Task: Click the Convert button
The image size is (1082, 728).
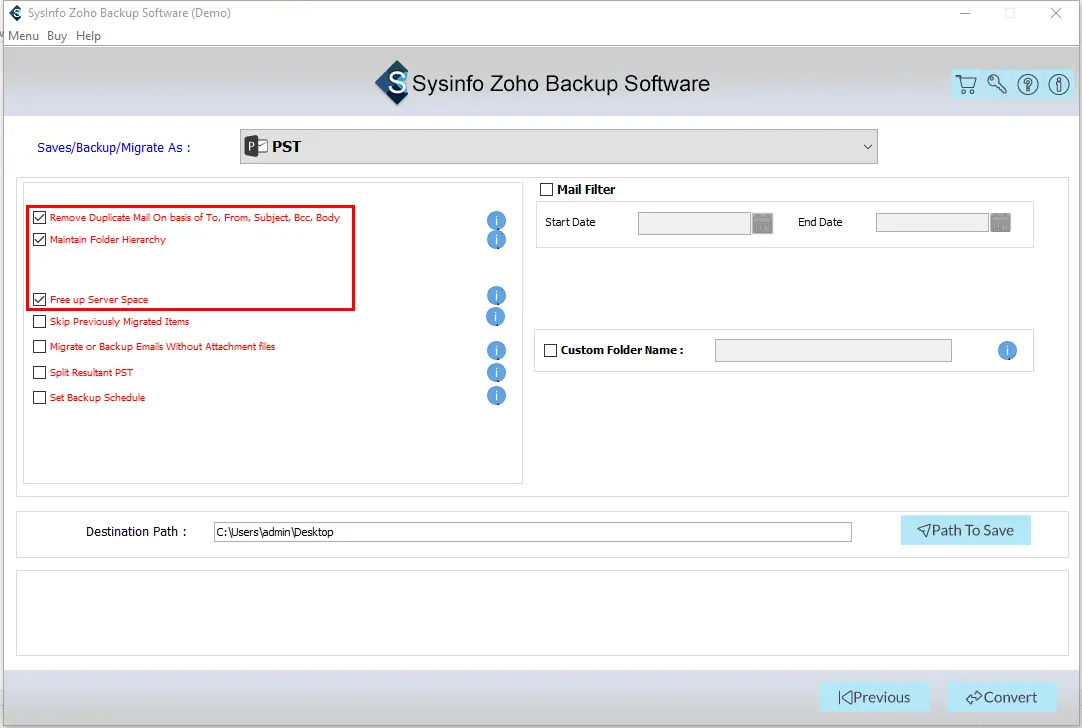Action: pyautogui.click(x=1001, y=697)
